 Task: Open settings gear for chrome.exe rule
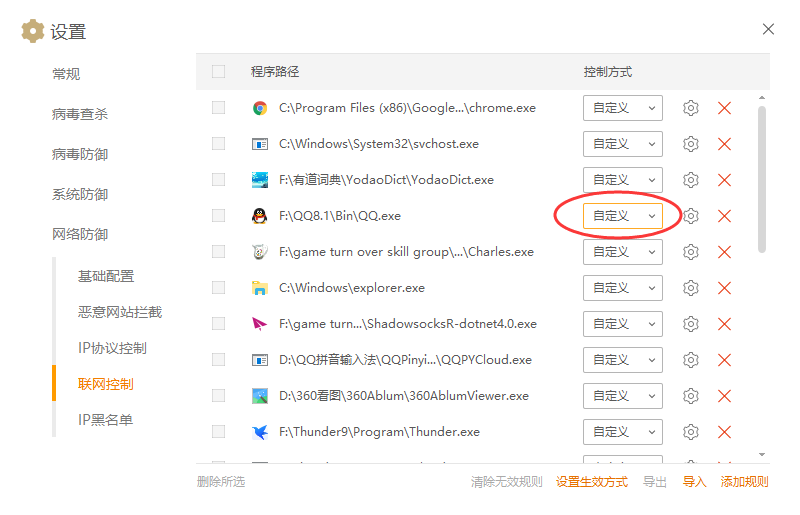(x=690, y=108)
